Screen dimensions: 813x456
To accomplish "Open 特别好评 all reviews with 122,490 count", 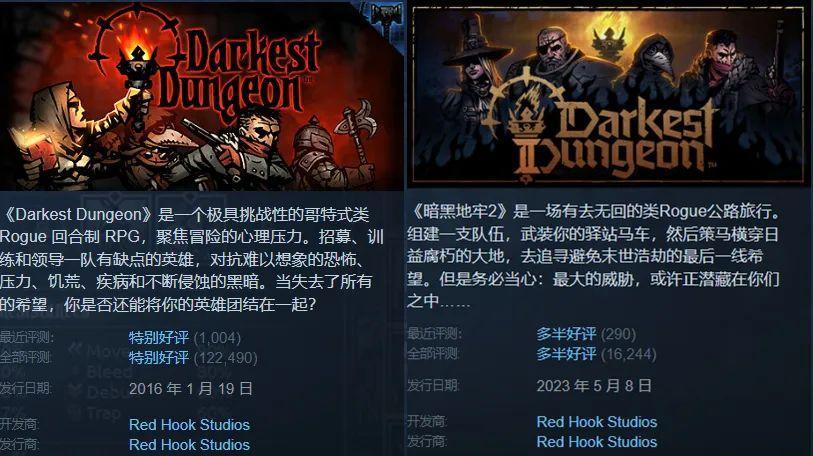I will click(x=159, y=357).
